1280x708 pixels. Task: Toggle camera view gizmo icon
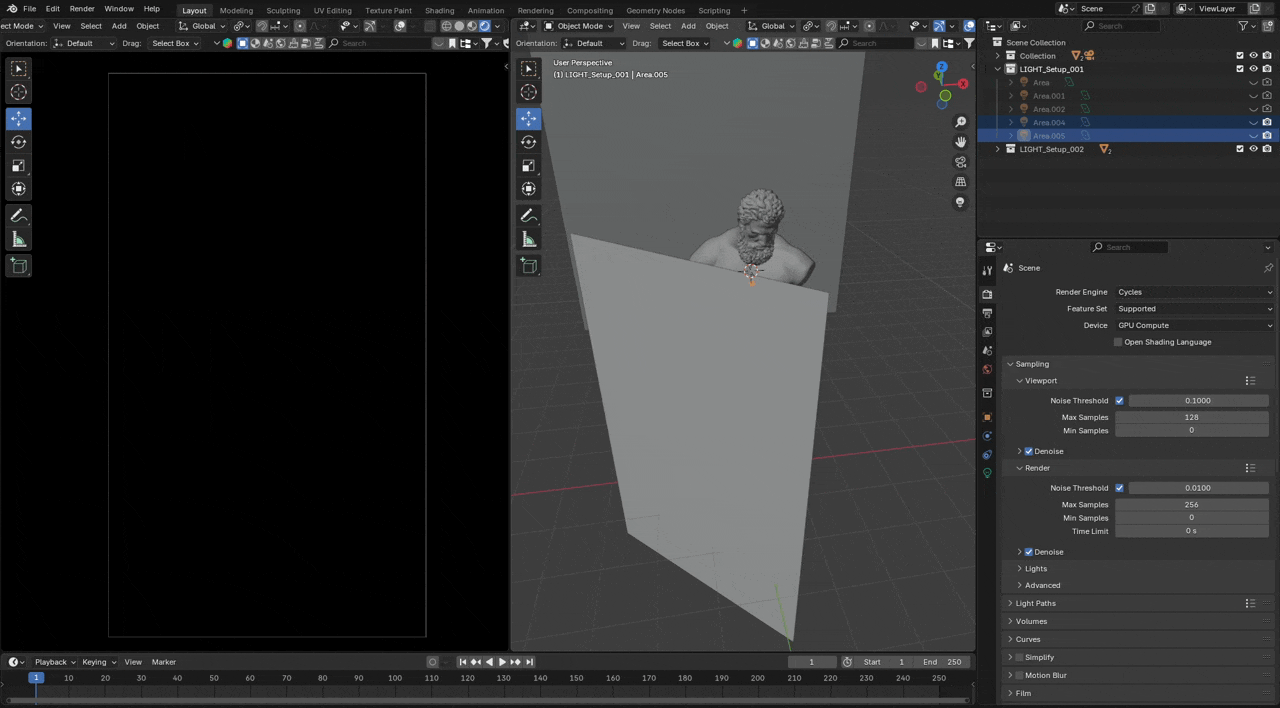[961, 162]
